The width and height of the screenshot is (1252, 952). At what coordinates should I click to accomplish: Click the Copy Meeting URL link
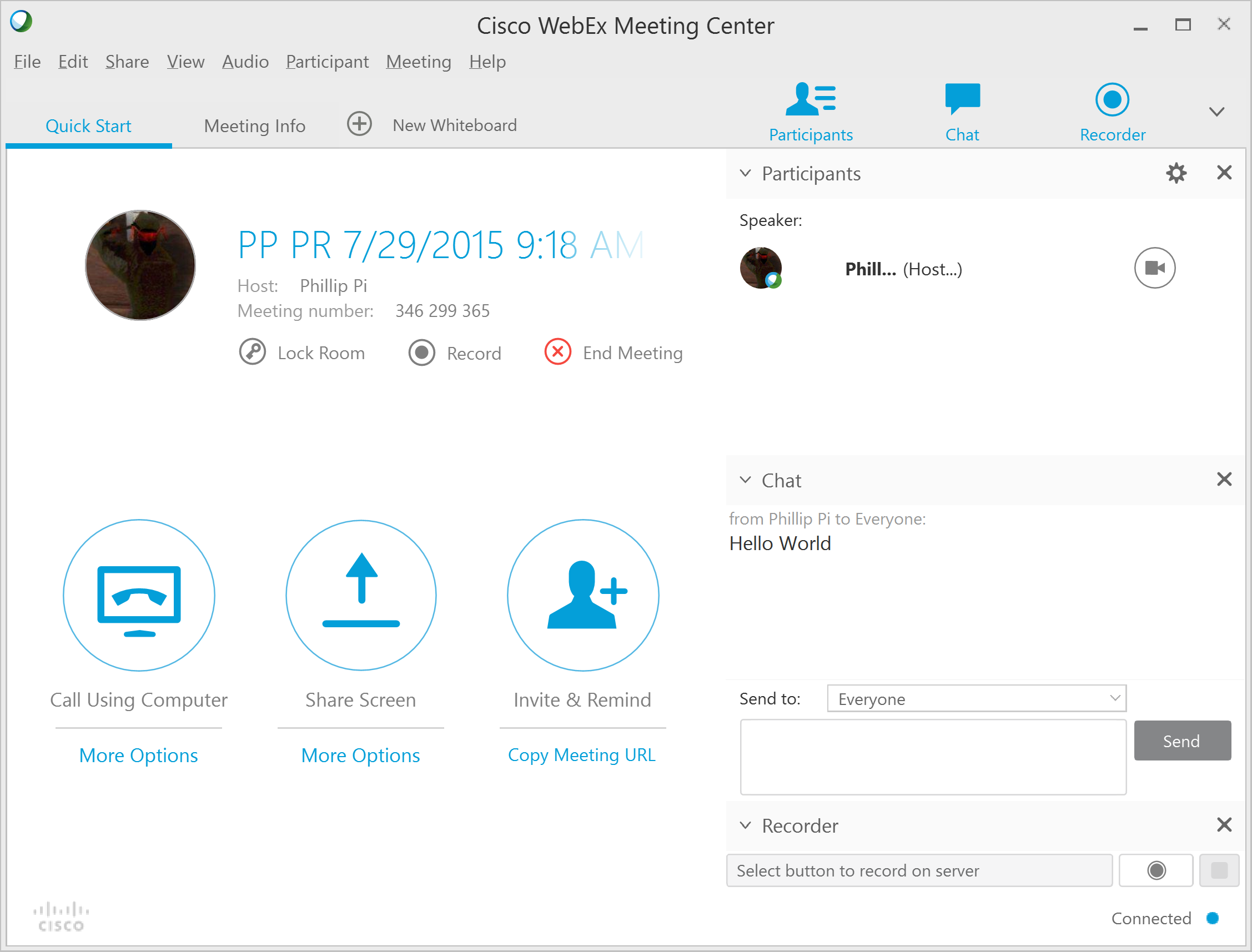tap(581, 755)
